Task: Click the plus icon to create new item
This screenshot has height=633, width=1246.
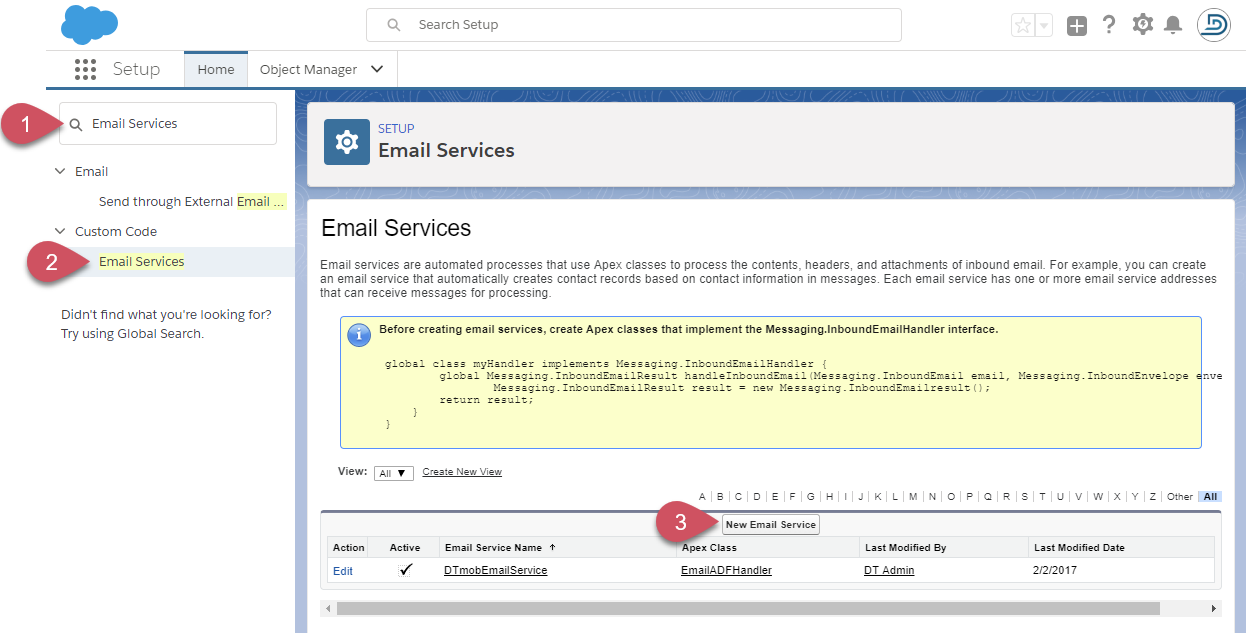Action: pyautogui.click(x=1077, y=25)
